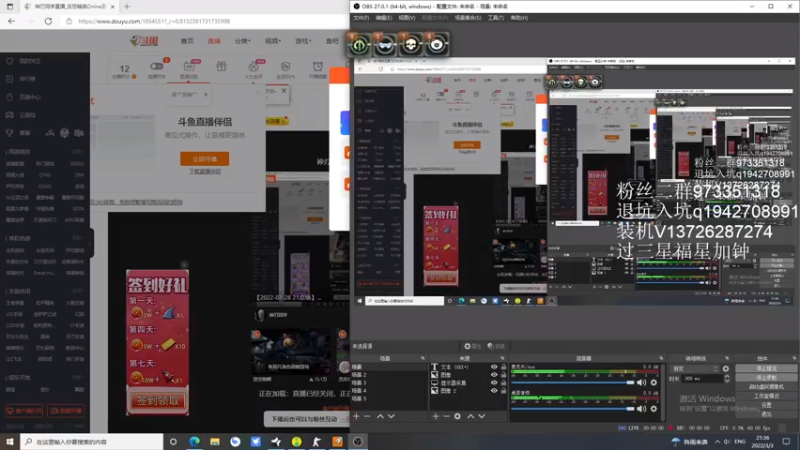Click the stop recording button in OBS controls
This screenshot has height=450, width=800.
click(x=766, y=378)
